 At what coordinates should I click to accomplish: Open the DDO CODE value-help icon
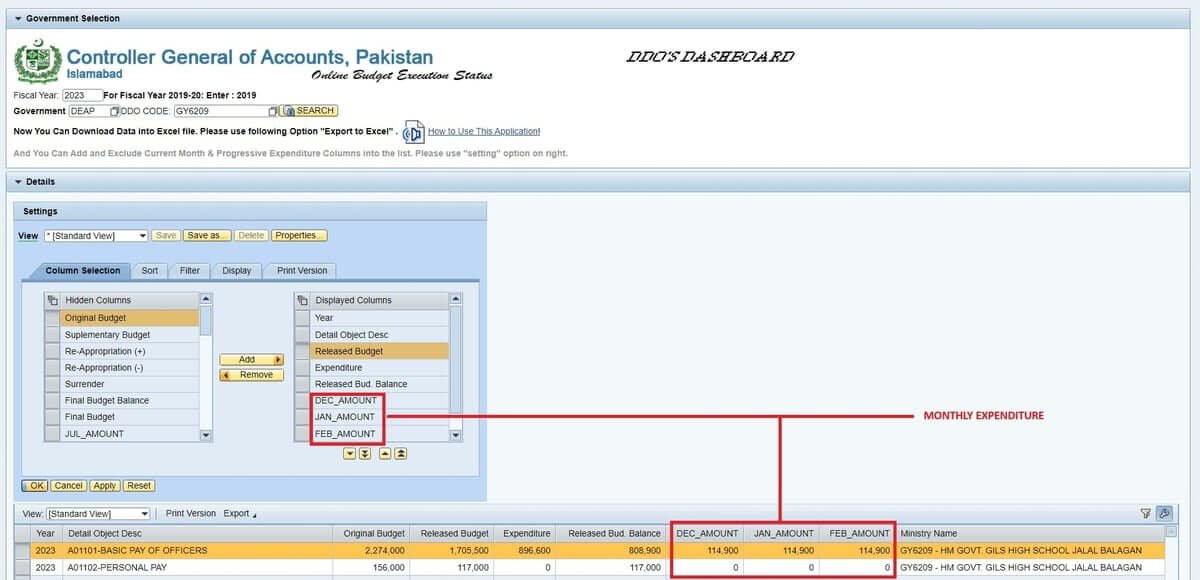272,111
